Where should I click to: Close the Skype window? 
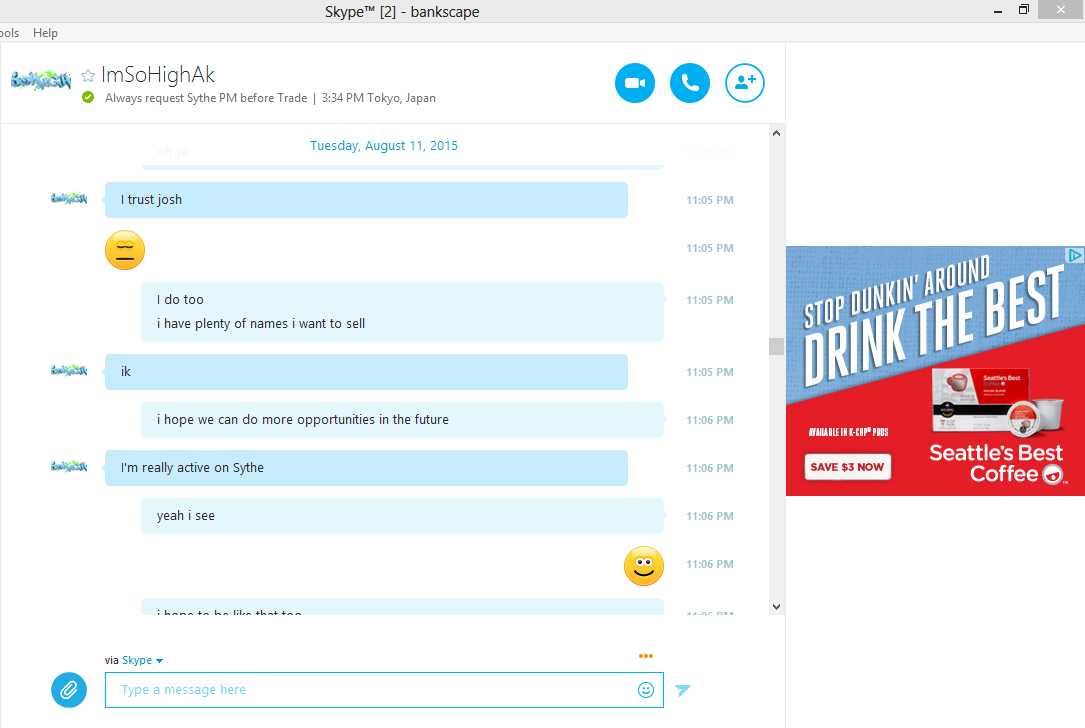coord(1061,9)
